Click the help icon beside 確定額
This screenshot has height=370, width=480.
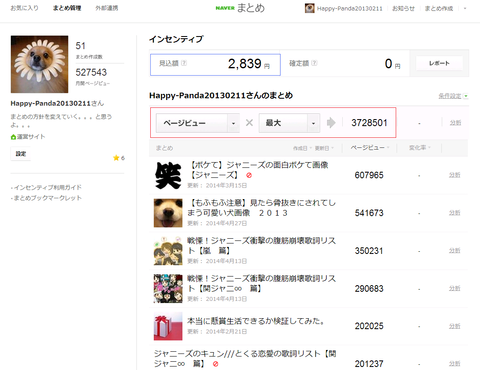click(x=314, y=63)
